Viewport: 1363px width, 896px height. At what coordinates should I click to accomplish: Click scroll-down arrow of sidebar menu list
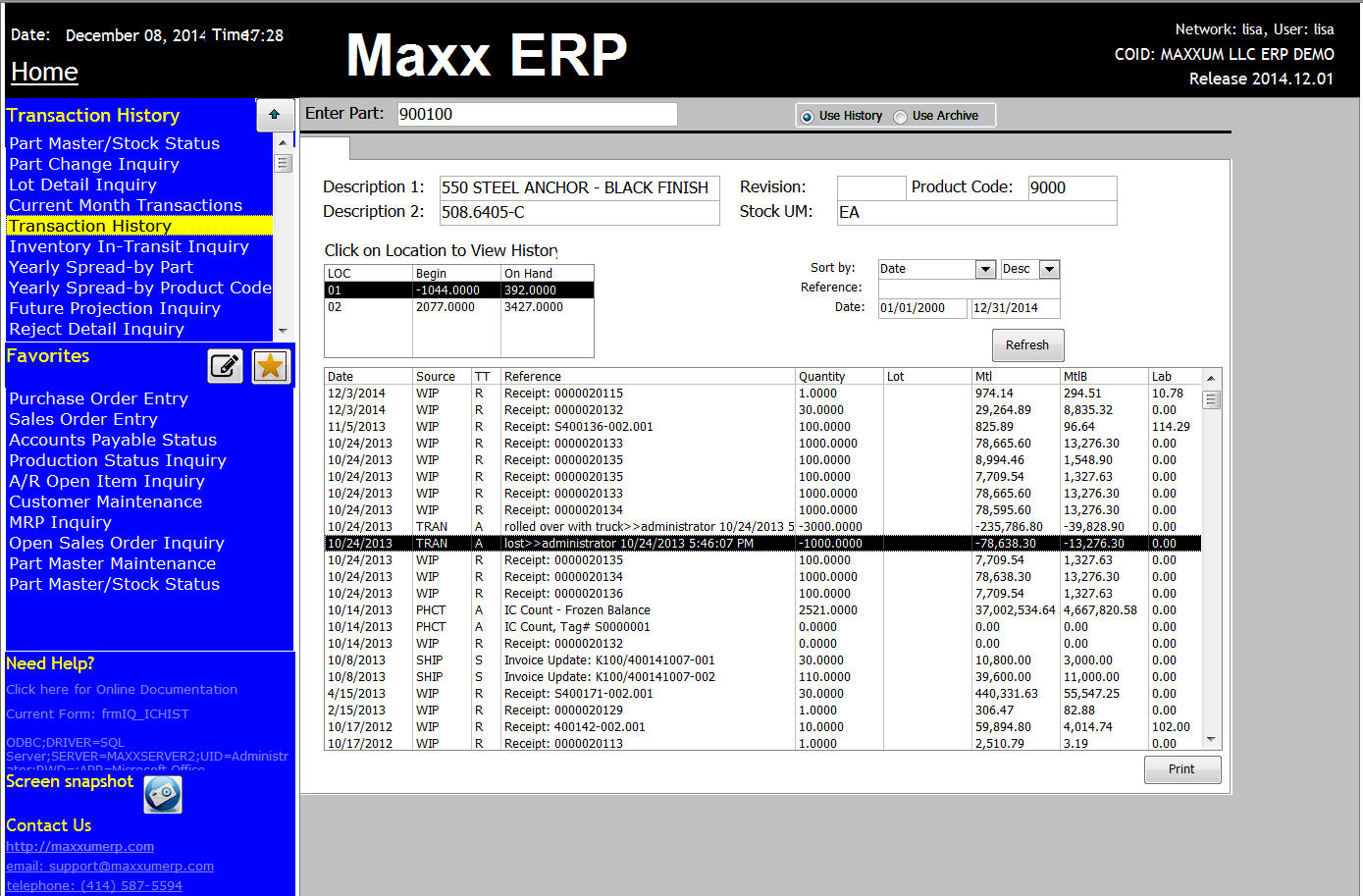tap(284, 332)
